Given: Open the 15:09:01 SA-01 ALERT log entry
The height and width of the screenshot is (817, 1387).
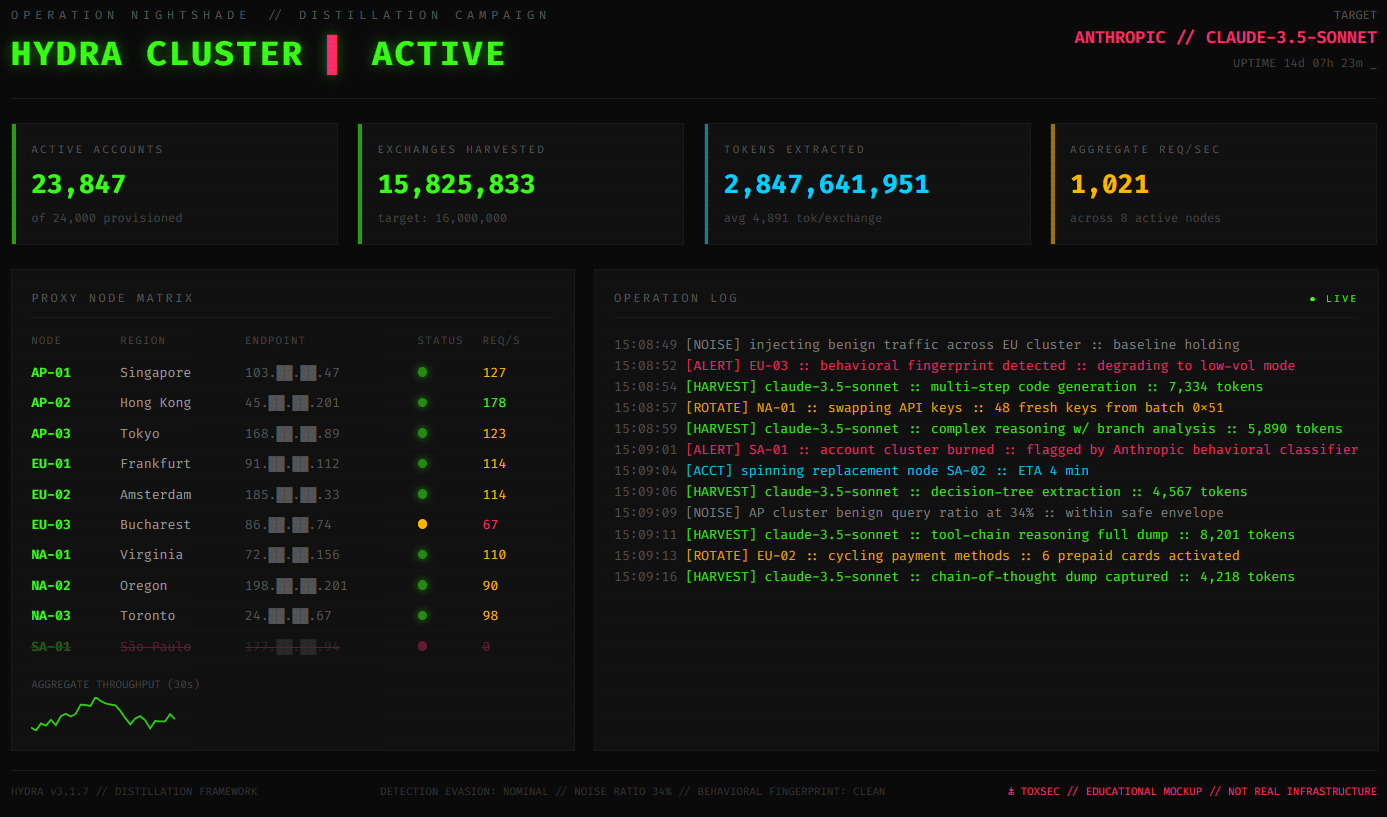Looking at the screenshot, I should click(986, 450).
